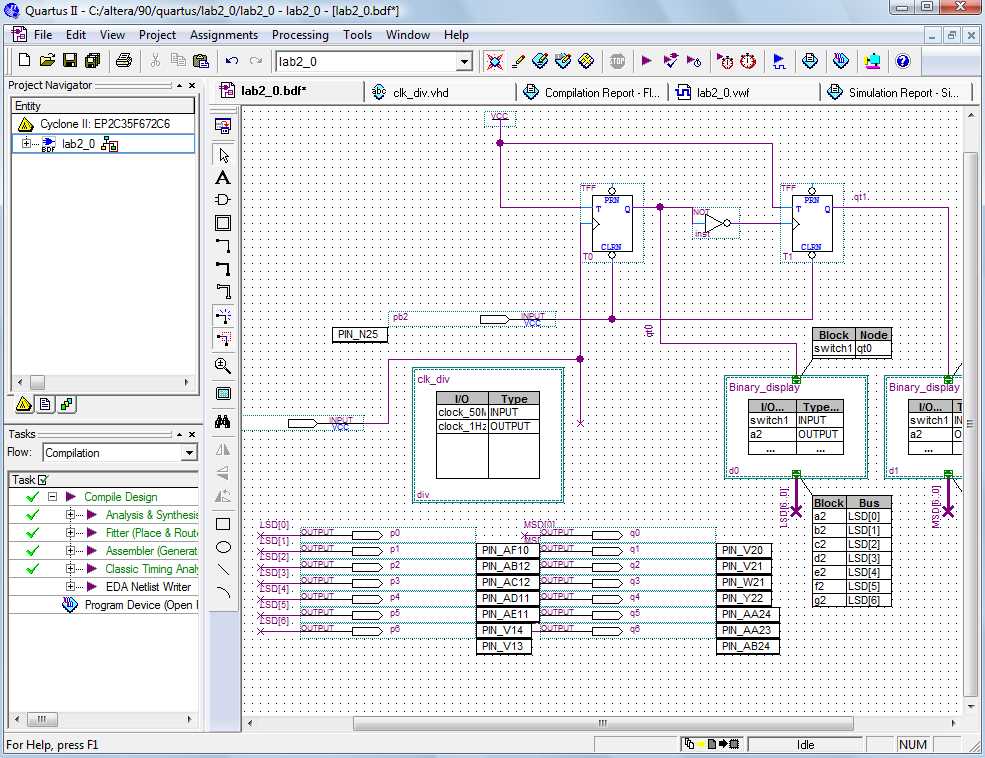Viewport: 985px width, 758px height.
Task: Expand EDA Netlist Writer task node
Action: (x=70, y=587)
